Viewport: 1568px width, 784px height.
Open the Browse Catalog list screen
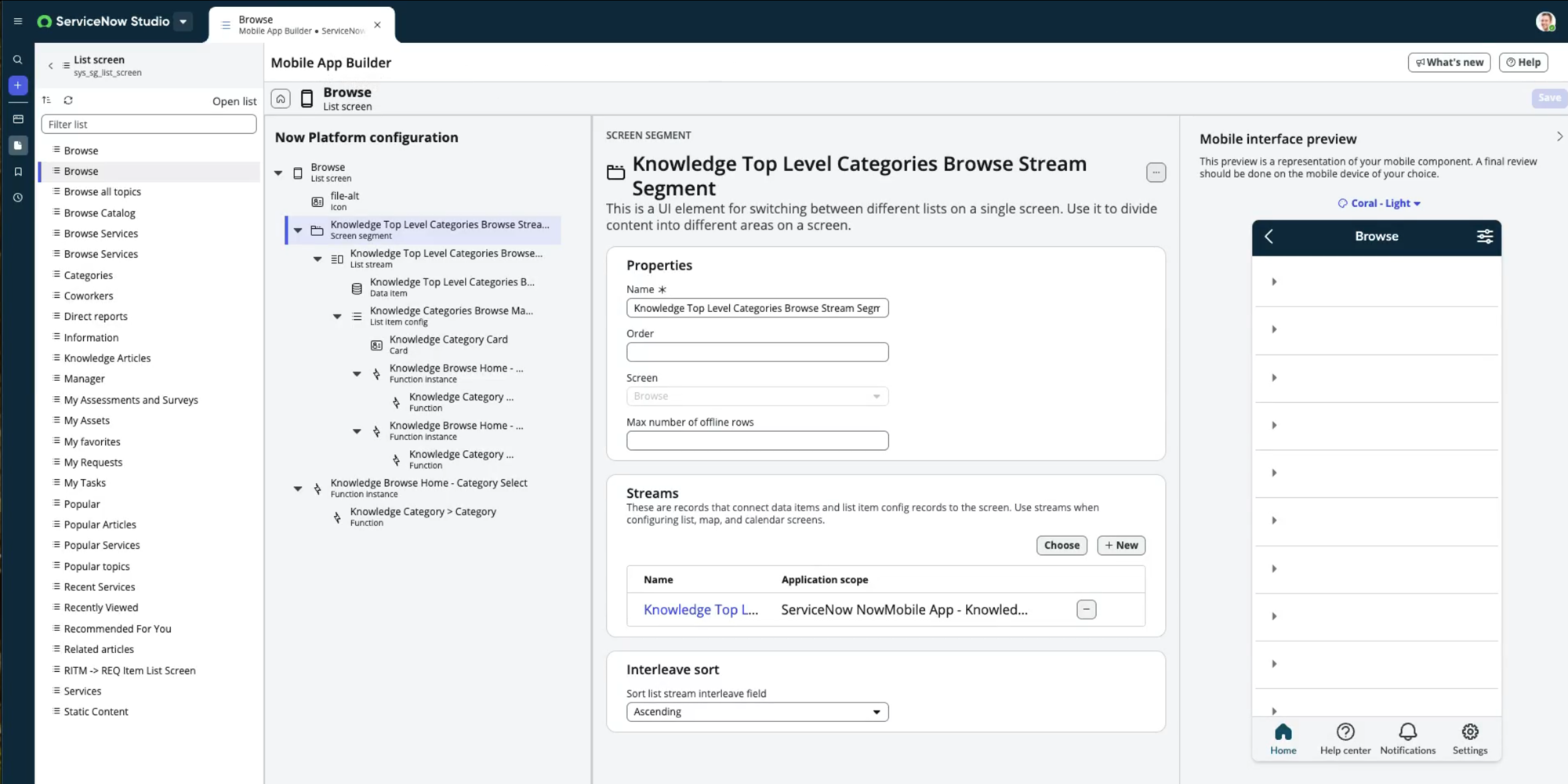[100, 213]
